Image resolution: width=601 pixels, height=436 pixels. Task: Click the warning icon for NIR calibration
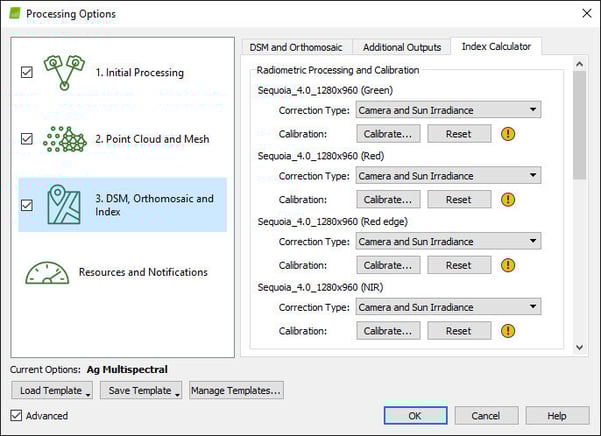508,331
